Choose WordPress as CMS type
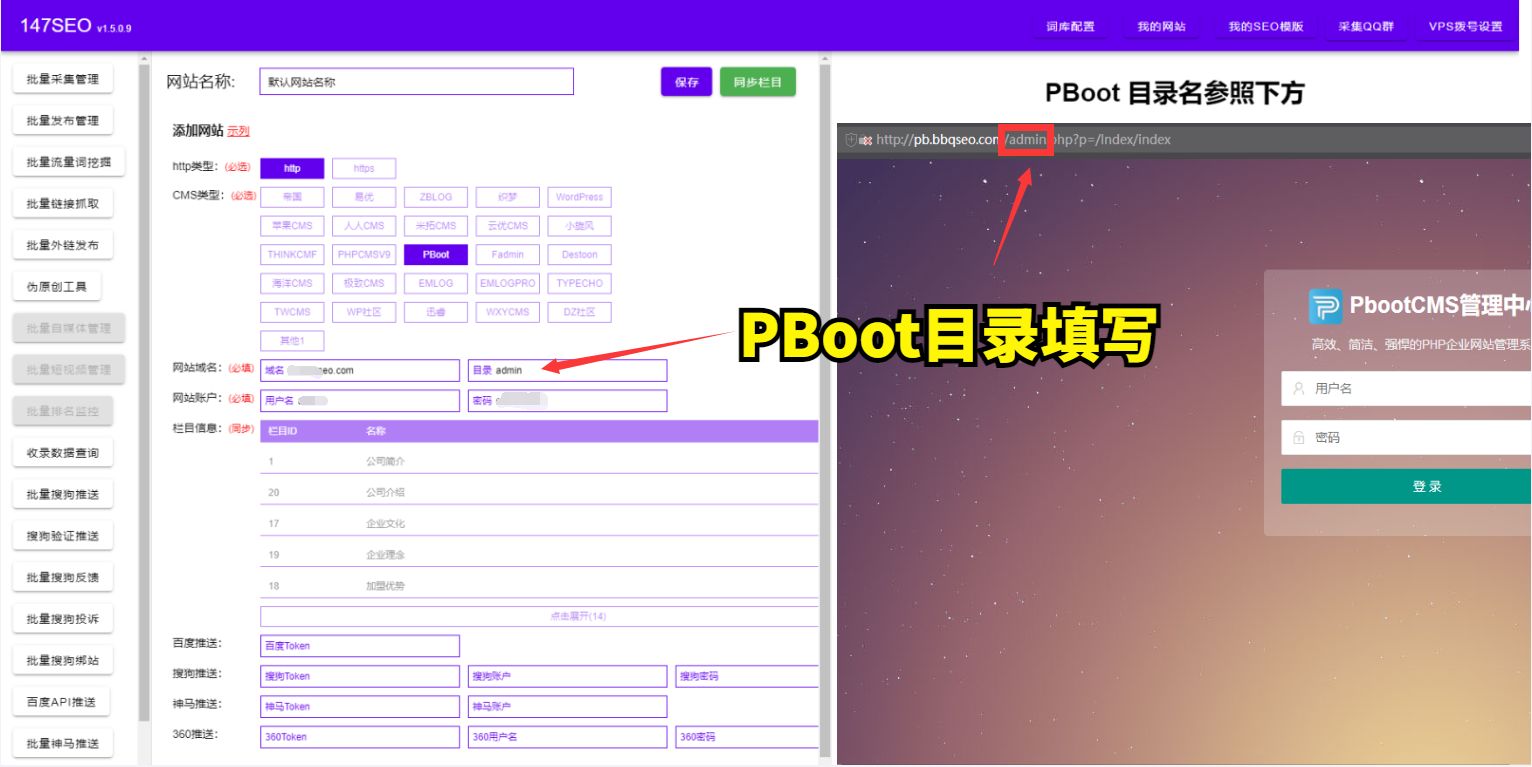The image size is (1532, 767). pos(580,197)
